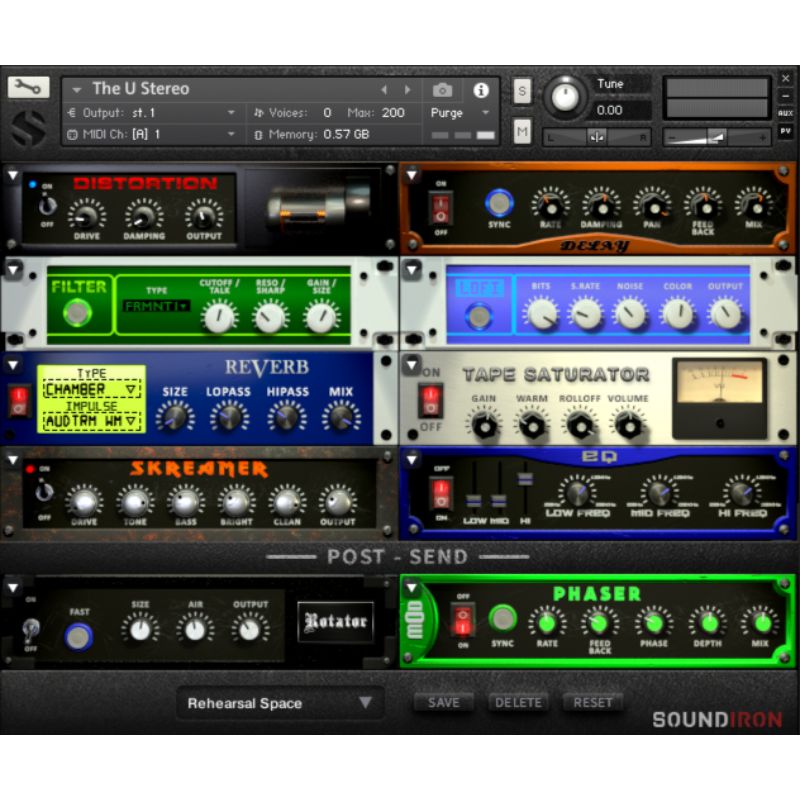Click the DELETE preset button
800x800 pixels.
518,703
